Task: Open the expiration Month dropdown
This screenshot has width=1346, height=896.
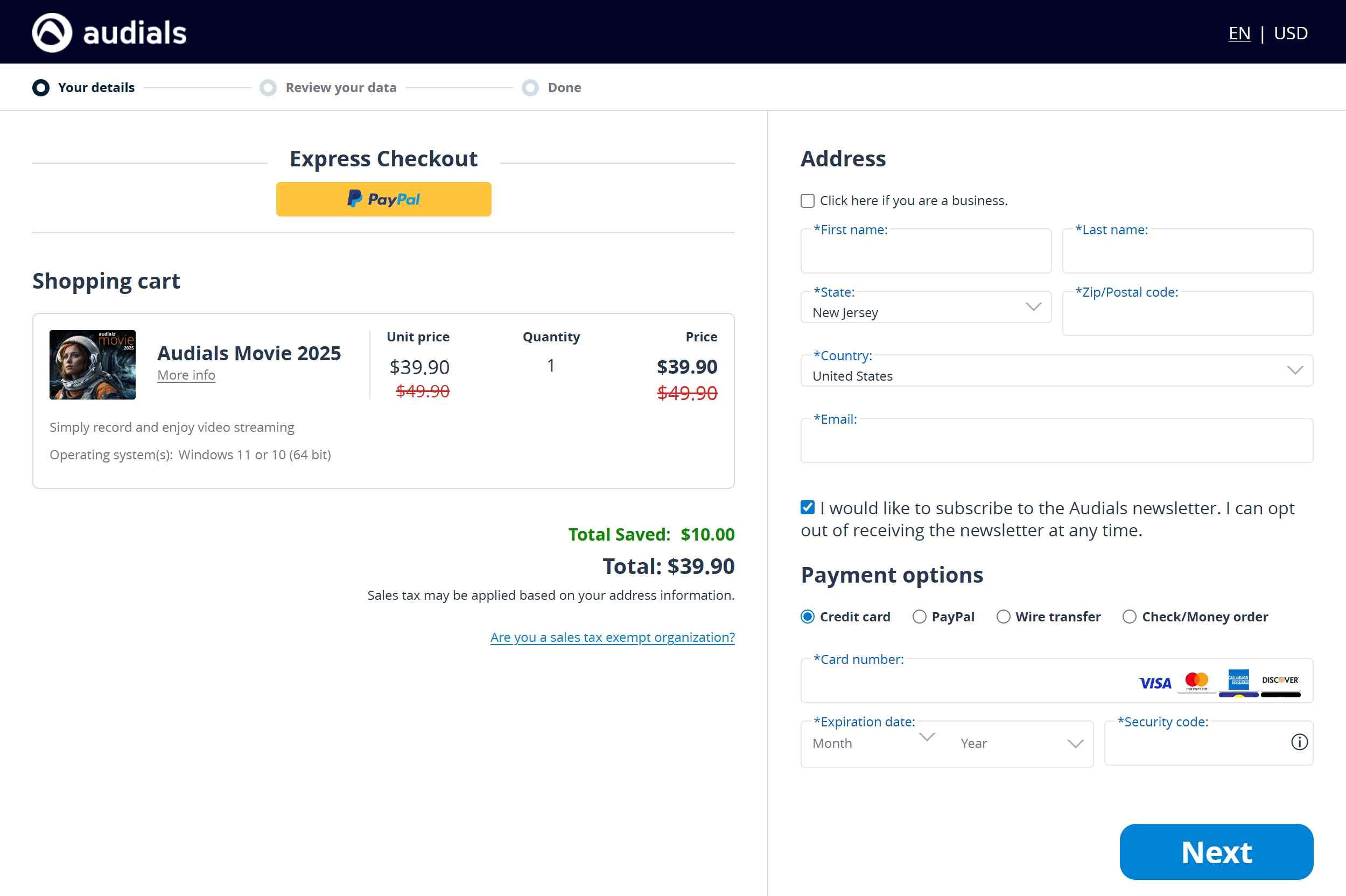Action: (x=874, y=743)
